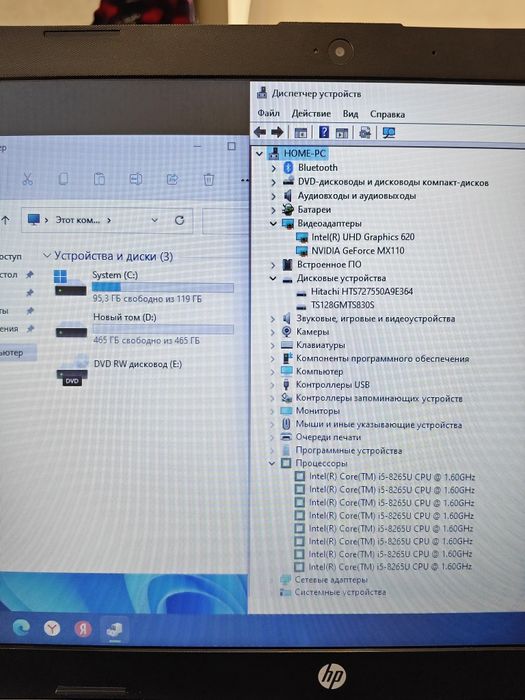
Task: Select the Программные устройства category
Action: [x=349, y=450]
